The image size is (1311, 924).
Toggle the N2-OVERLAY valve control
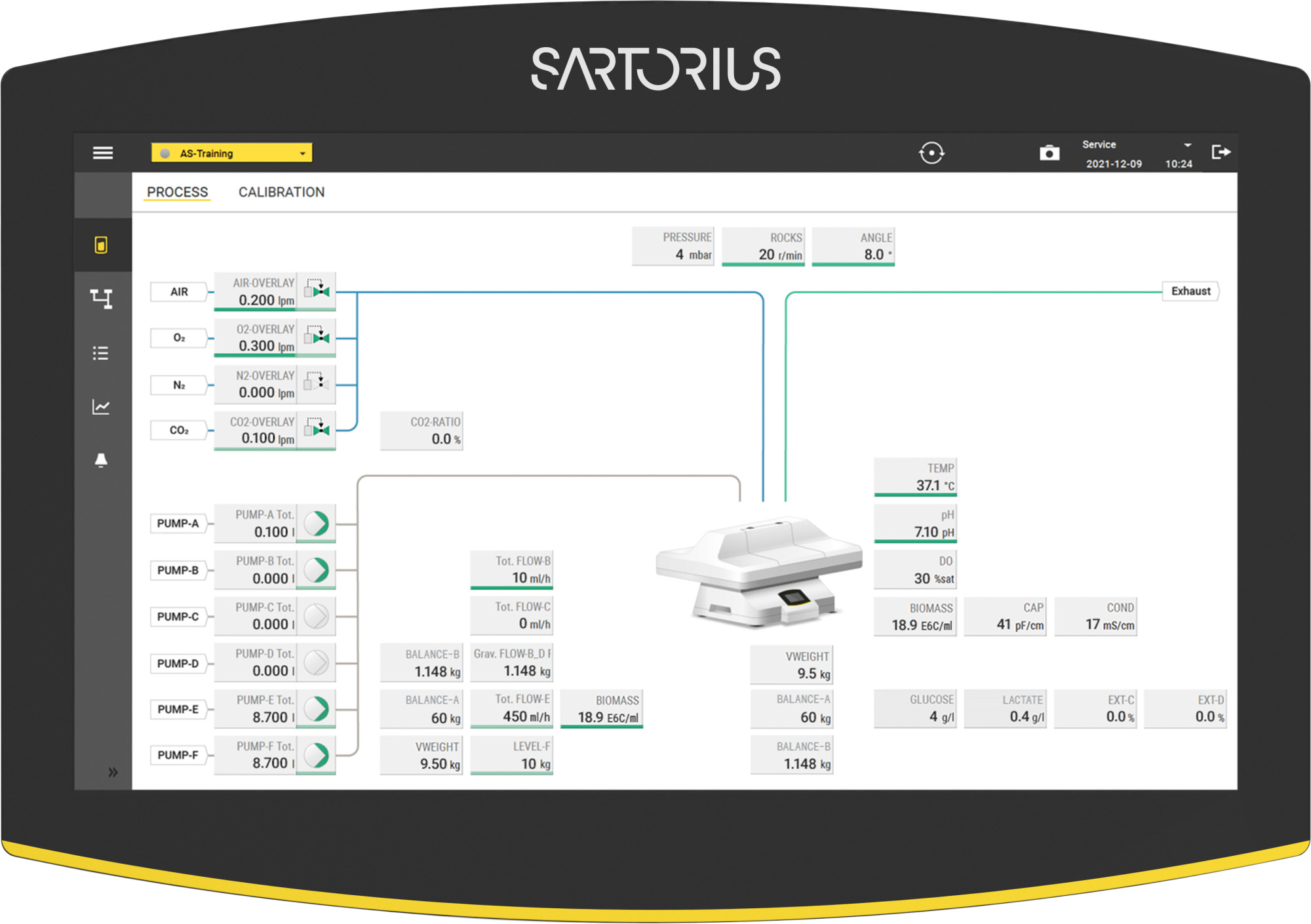[x=317, y=383]
